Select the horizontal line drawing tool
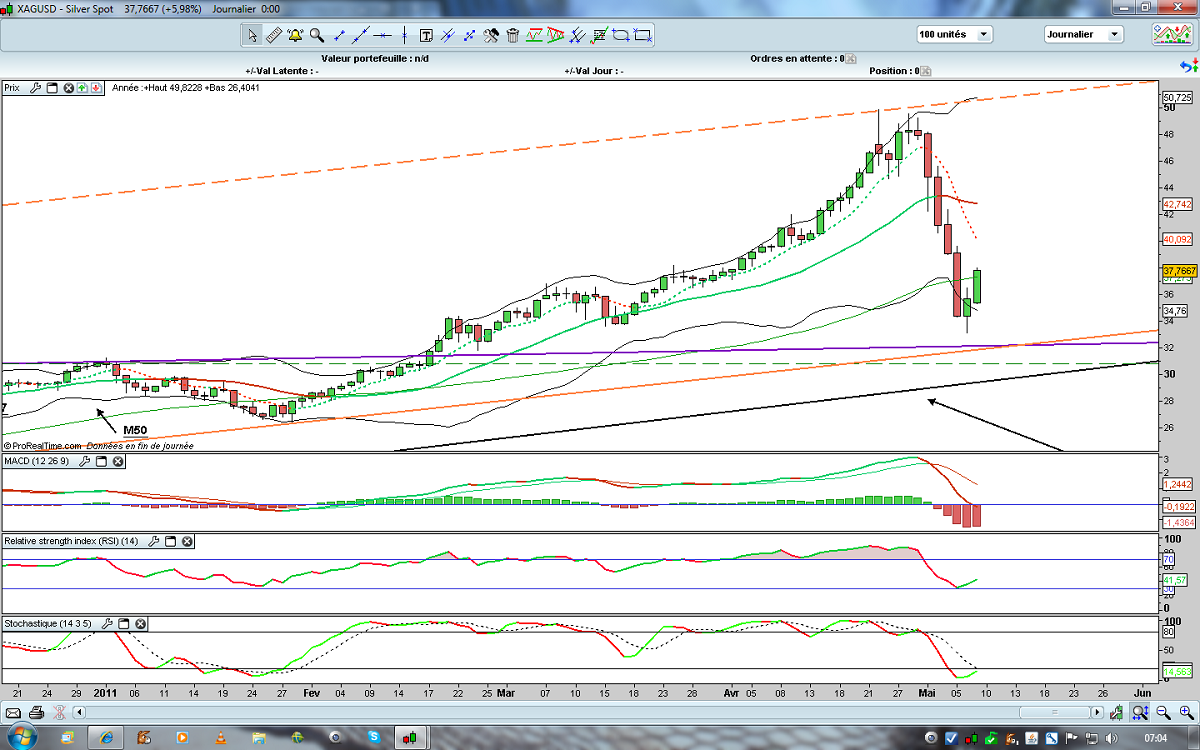The height and width of the screenshot is (750, 1200). point(383,35)
